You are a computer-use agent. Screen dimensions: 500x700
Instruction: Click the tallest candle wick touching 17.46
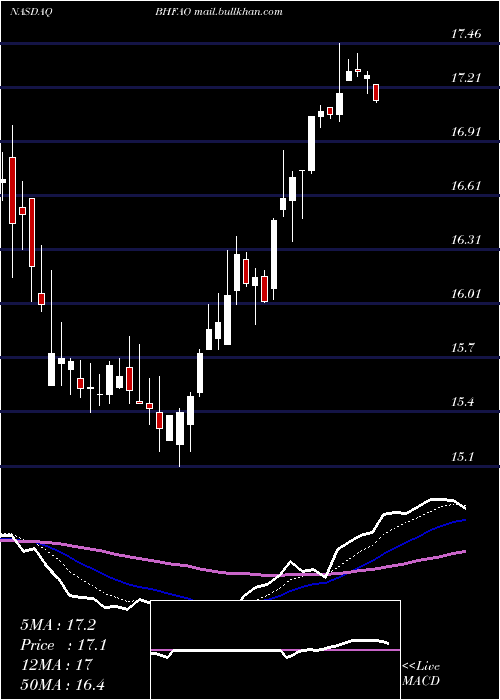(x=339, y=83)
